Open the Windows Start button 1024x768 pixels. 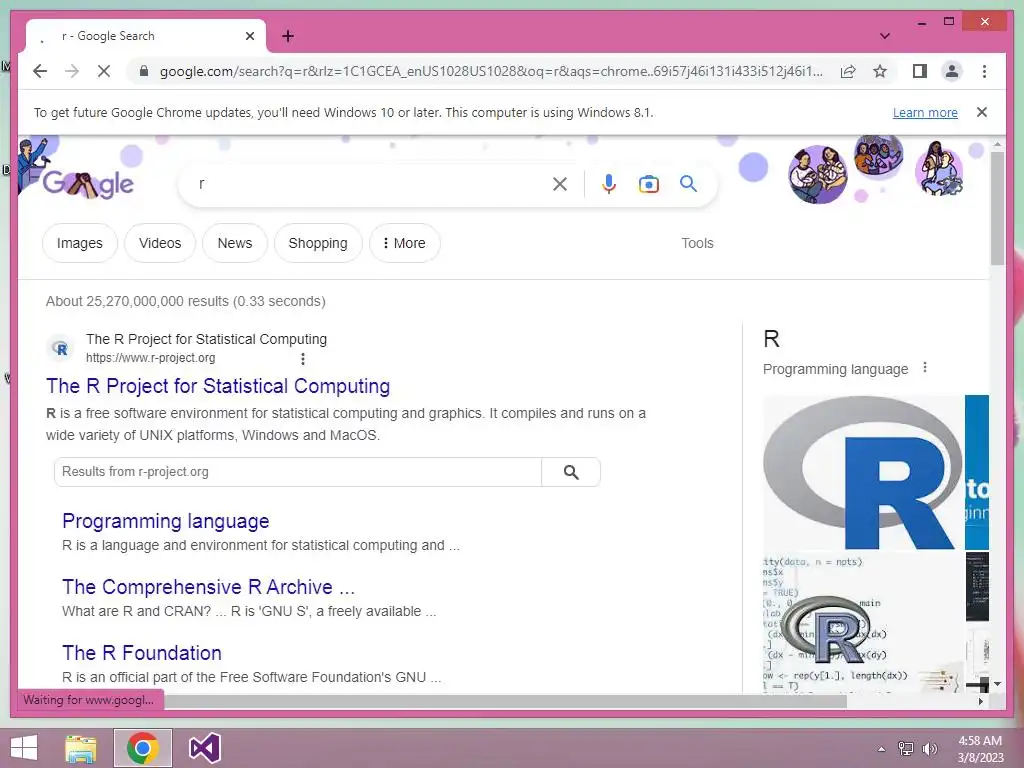pyautogui.click(x=24, y=748)
